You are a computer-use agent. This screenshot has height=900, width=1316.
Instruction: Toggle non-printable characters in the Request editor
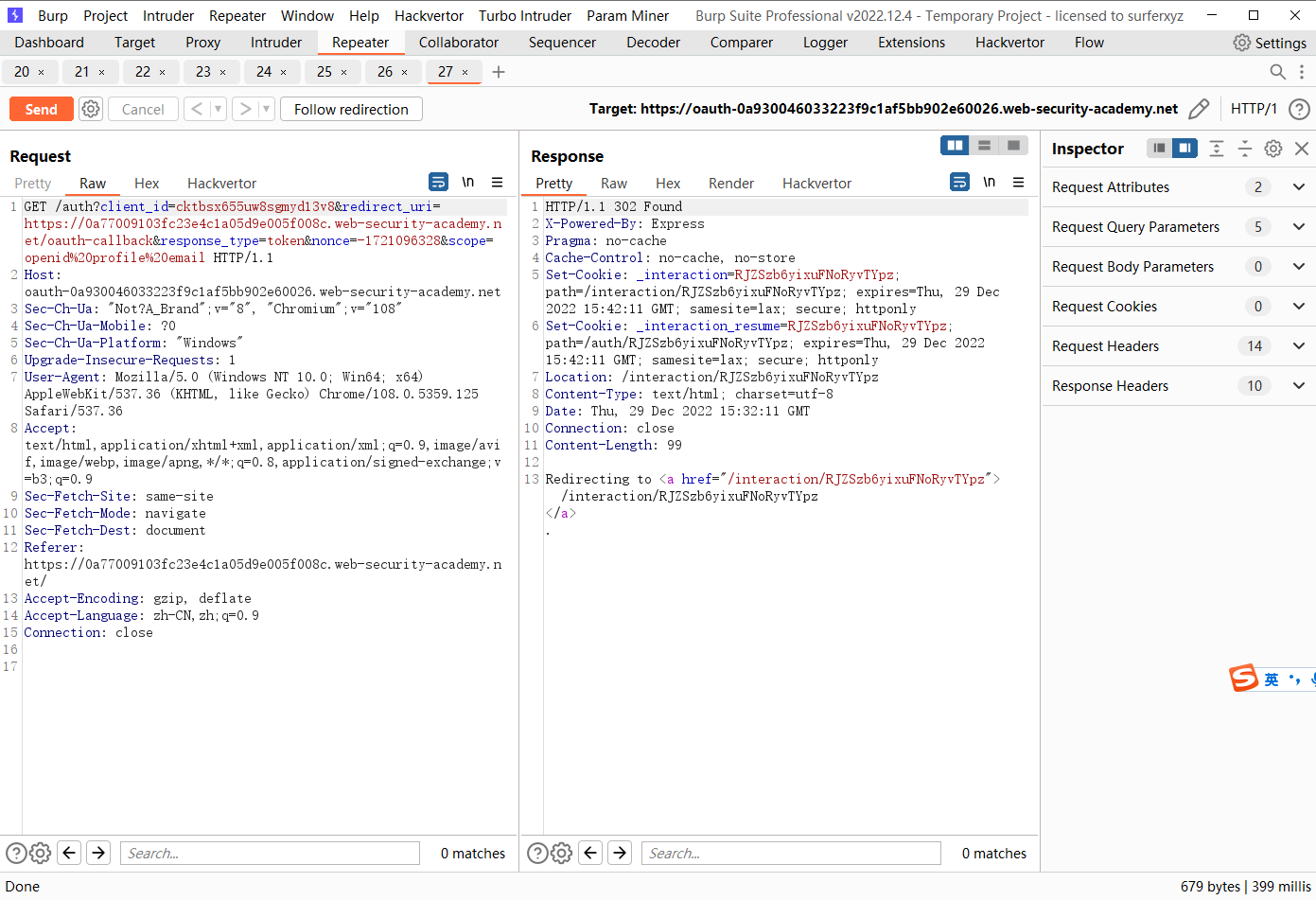(468, 182)
